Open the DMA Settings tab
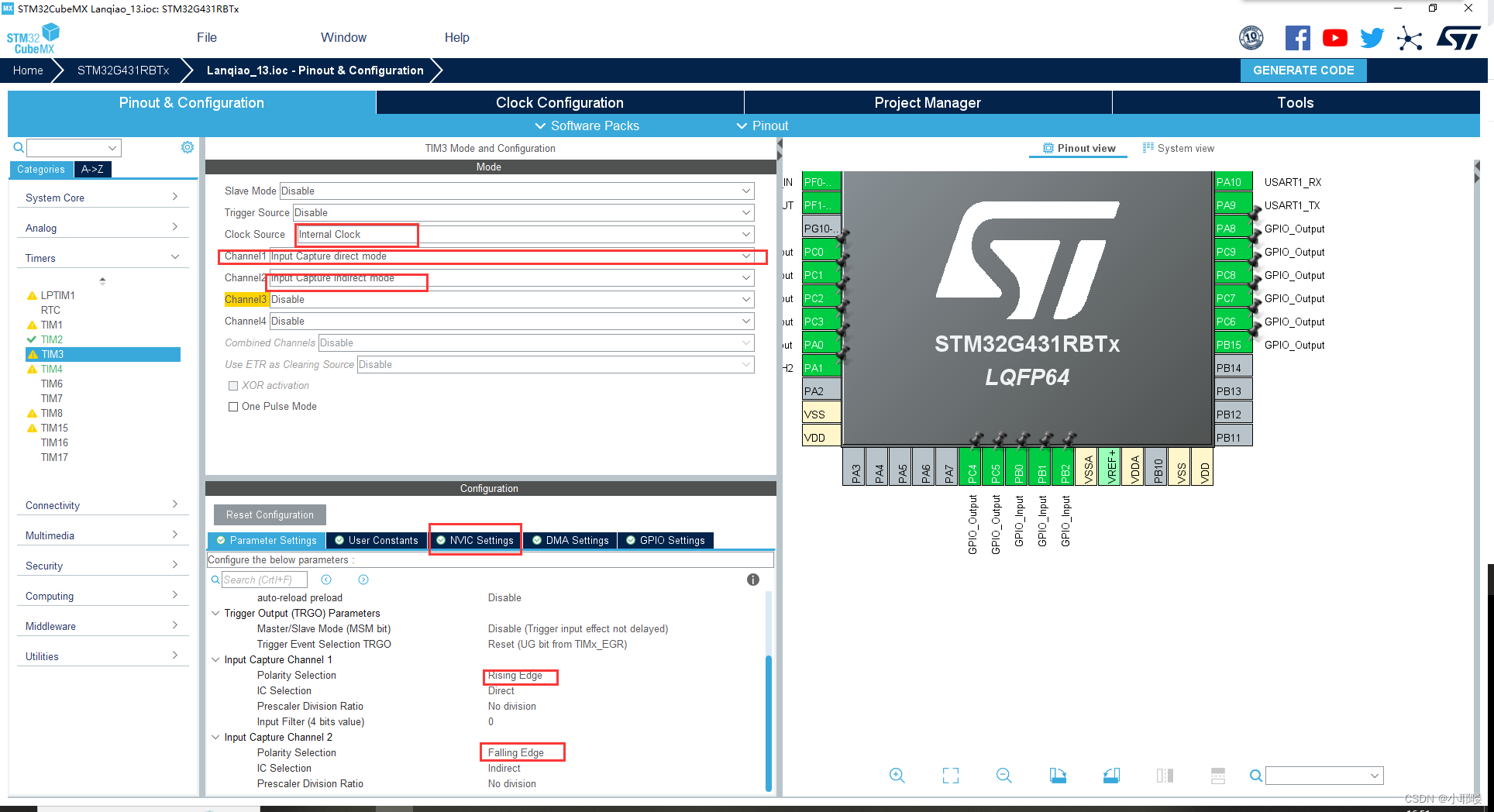Screen dimensions: 1494x812 tap(570, 540)
